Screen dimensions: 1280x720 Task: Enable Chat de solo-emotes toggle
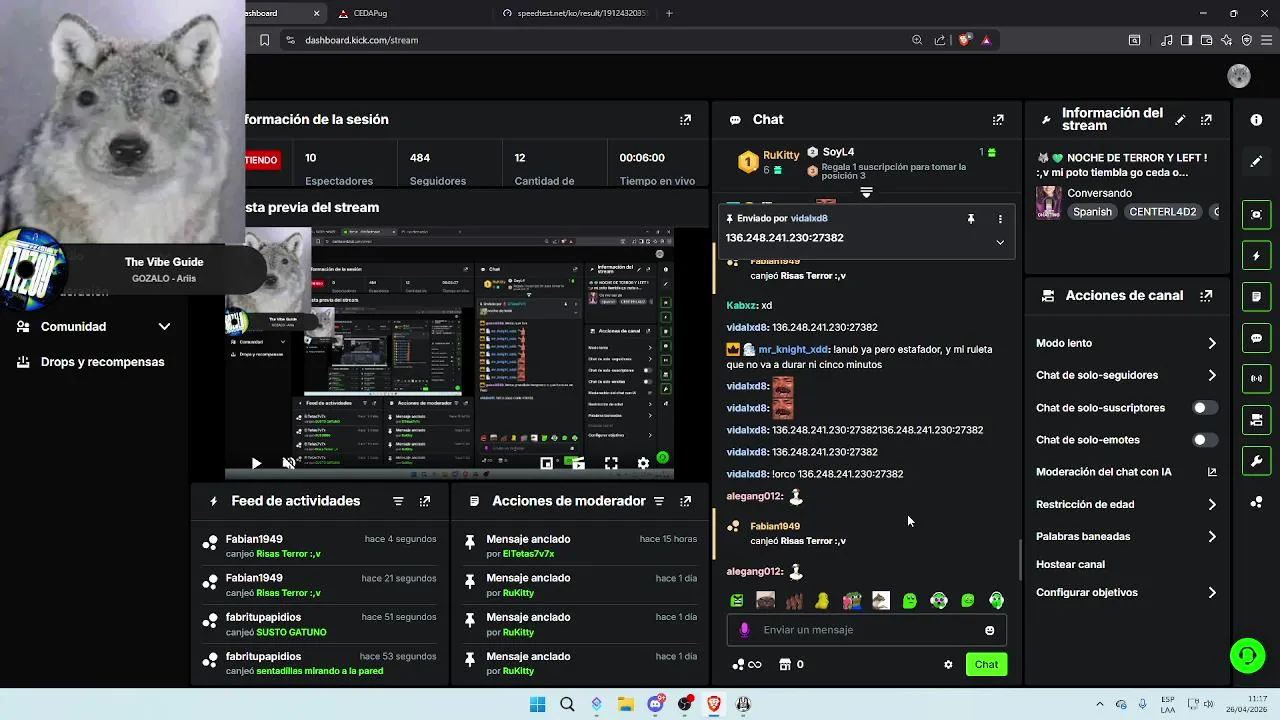pyautogui.click(x=1205, y=440)
